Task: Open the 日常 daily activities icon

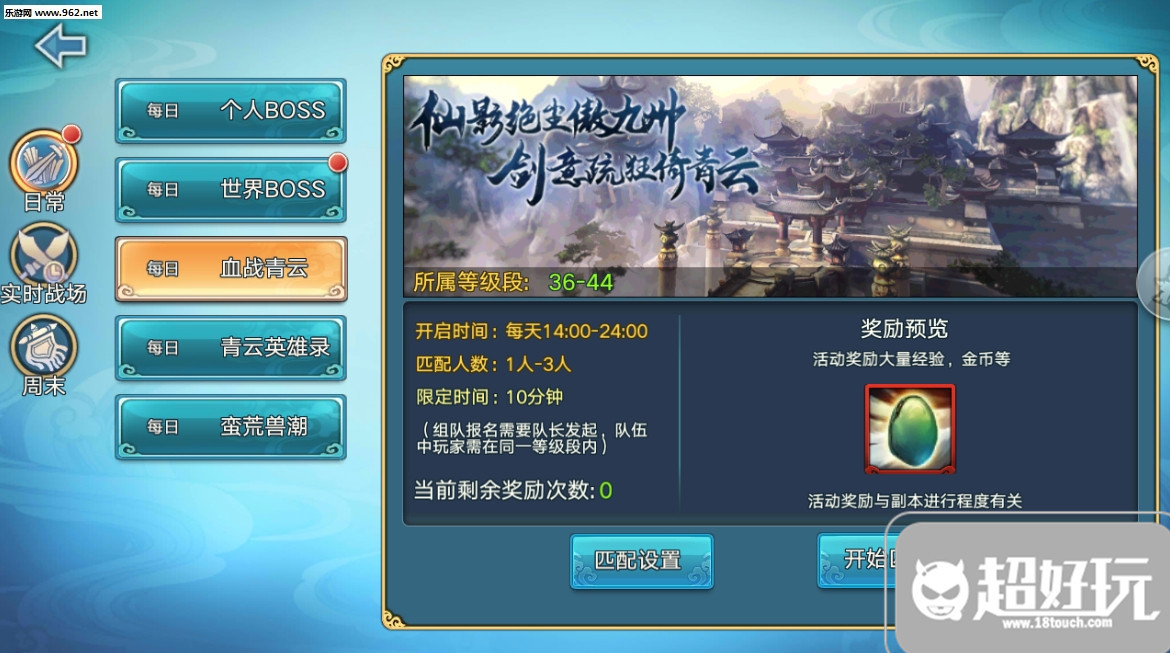Action: (x=43, y=170)
